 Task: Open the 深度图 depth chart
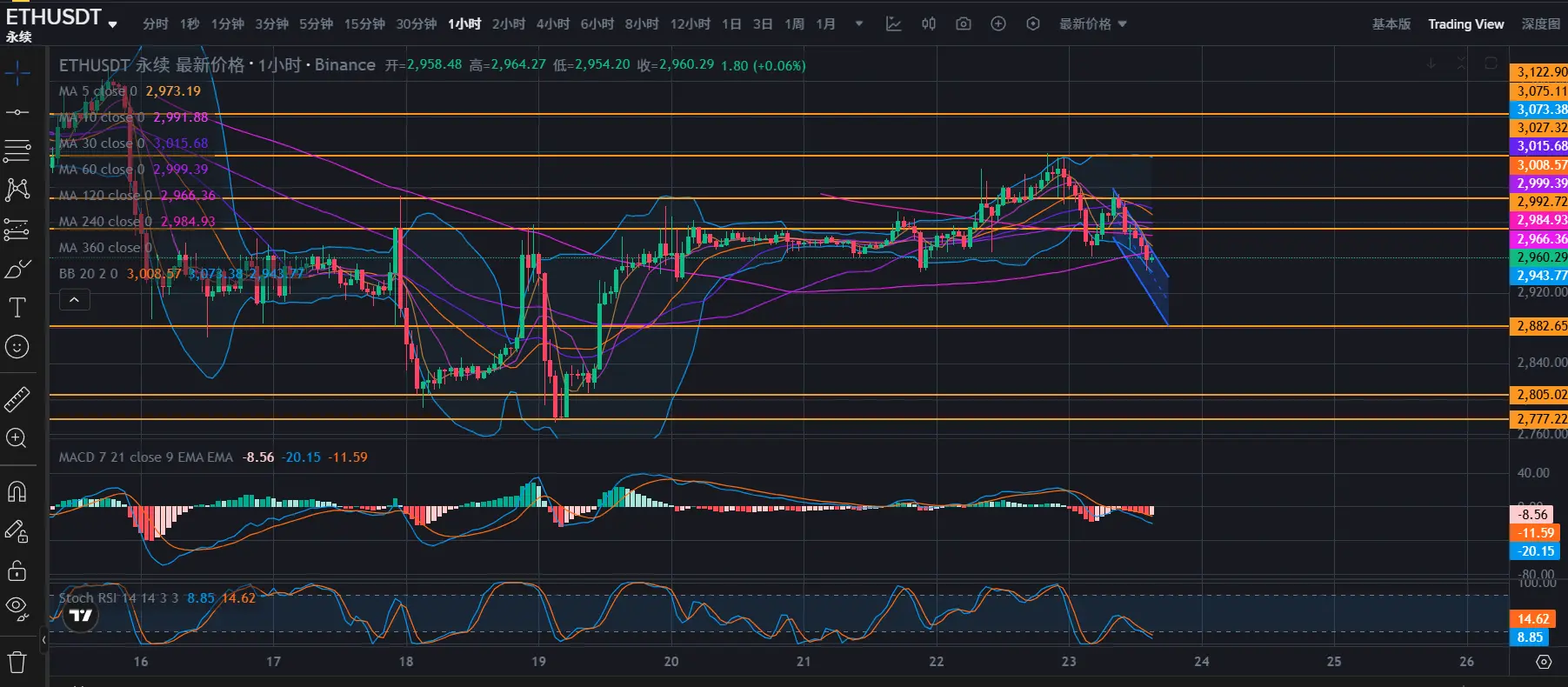point(1540,24)
